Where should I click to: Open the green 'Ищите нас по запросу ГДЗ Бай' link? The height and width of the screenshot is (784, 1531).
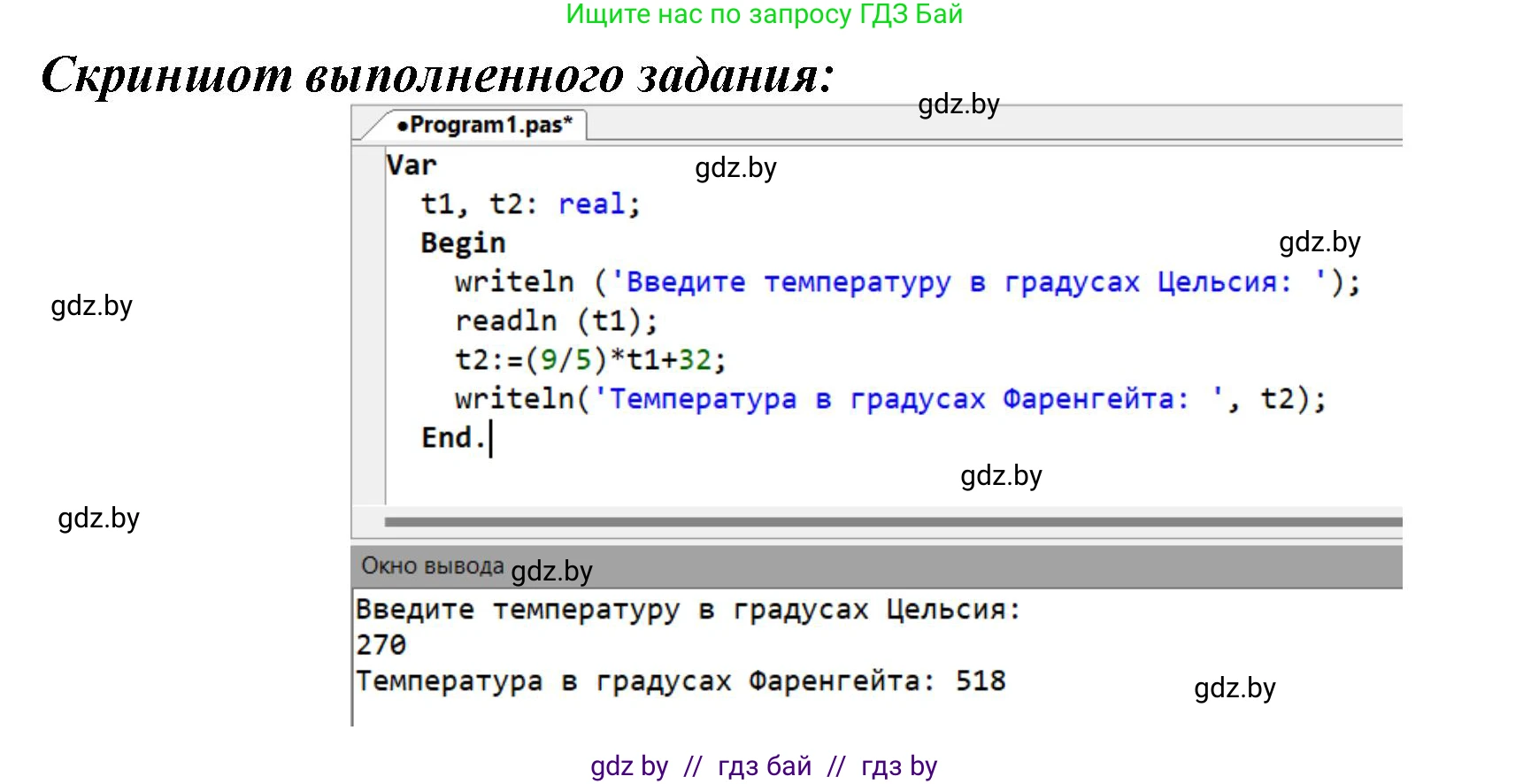pos(764,14)
